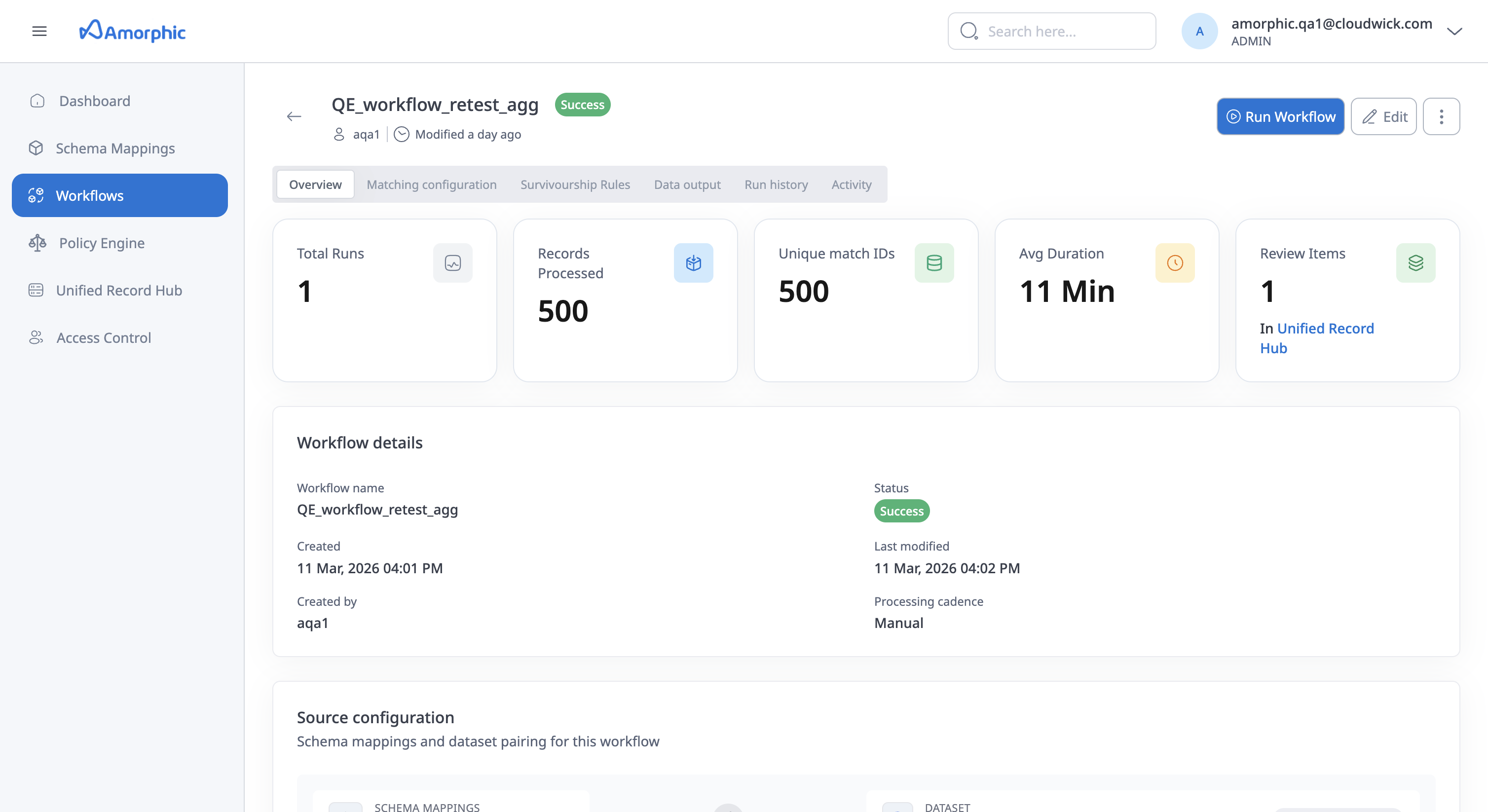Viewport: 1488px width, 812px height.
Task: Click the Records Processed card icon
Action: 693,263
